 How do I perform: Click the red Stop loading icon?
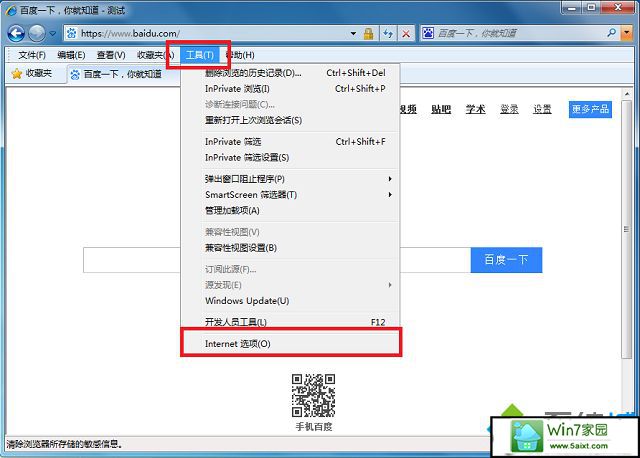coord(406,33)
